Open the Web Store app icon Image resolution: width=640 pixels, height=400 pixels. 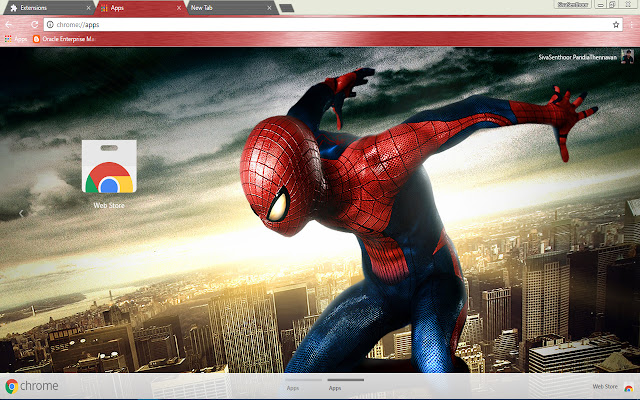109,166
